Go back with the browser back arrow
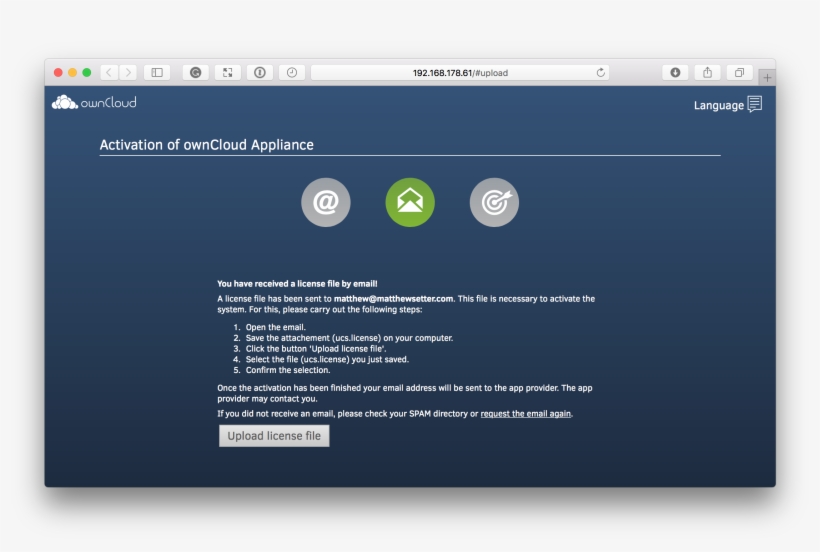The image size is (820, 552). [109, 73]
